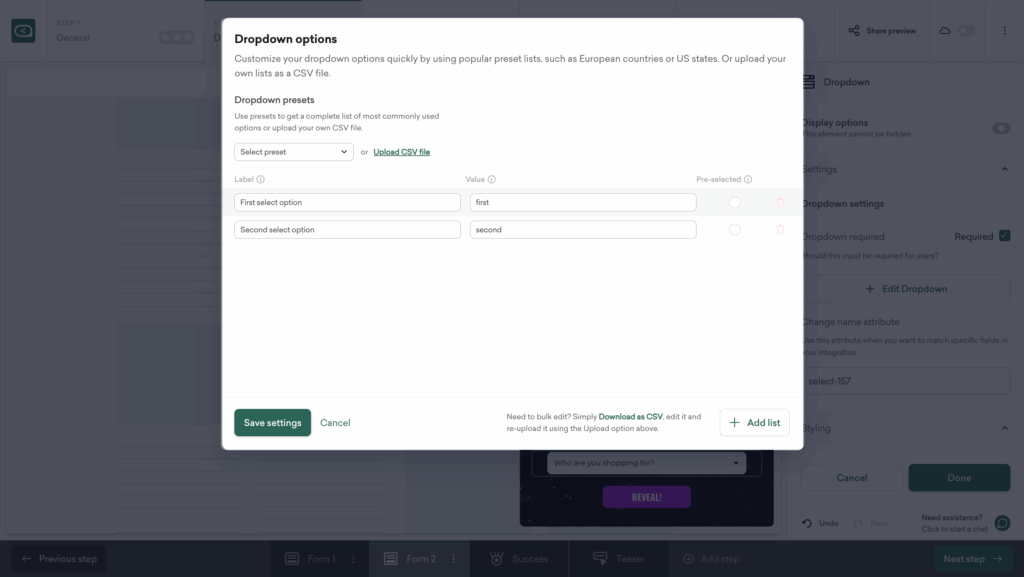Click the Form 1 form icon
The image size is (1024, 577).
pos(292,559)
